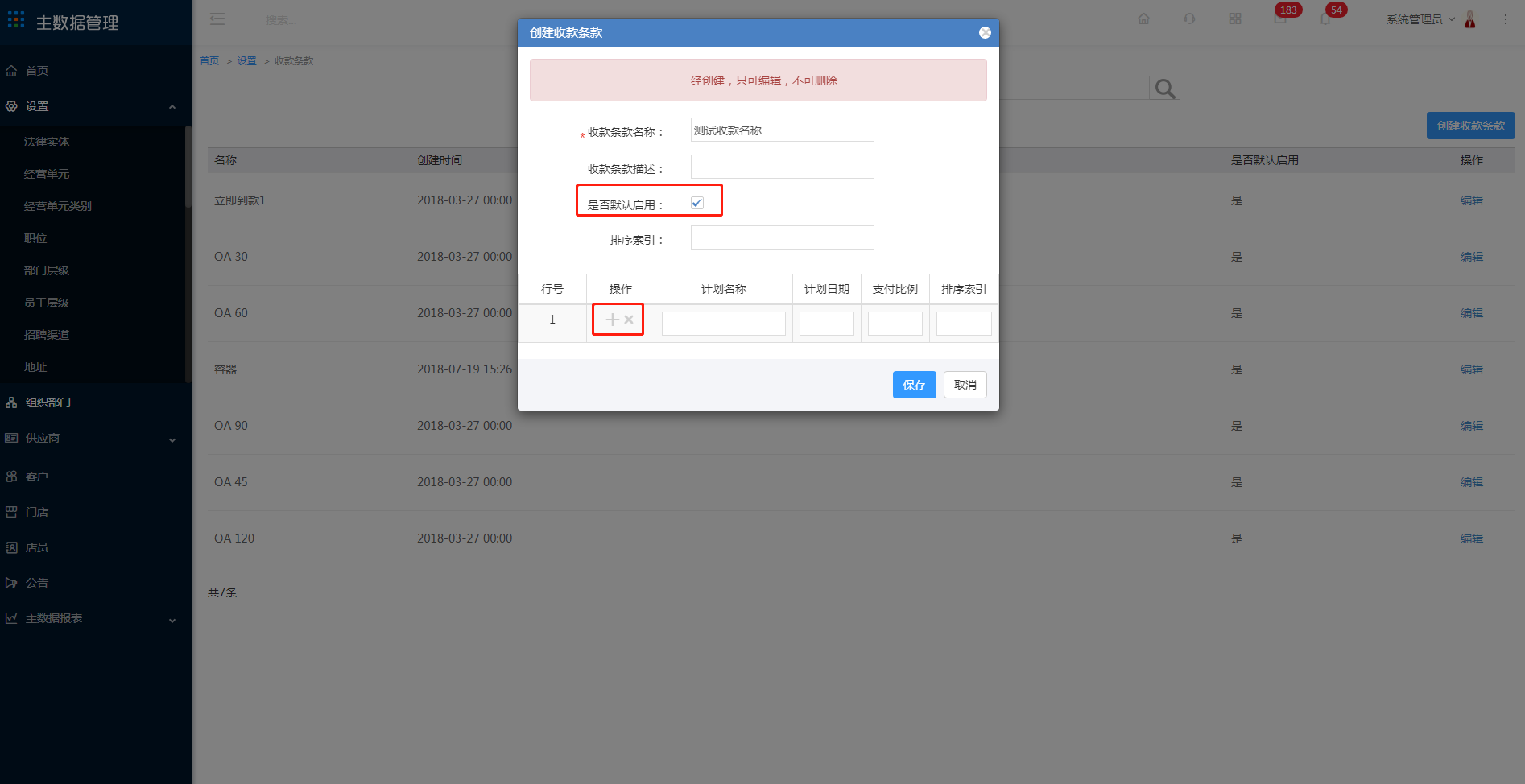1525x784 pixels.
Task: Close the 创建收款条款 dialog with the X icon
Action: point(985,32)
